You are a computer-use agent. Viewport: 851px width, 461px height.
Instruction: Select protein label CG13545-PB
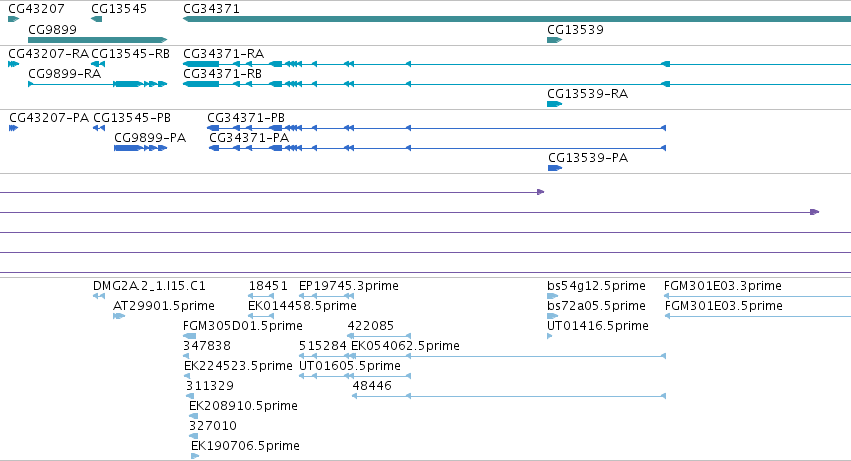click(132, 118)
